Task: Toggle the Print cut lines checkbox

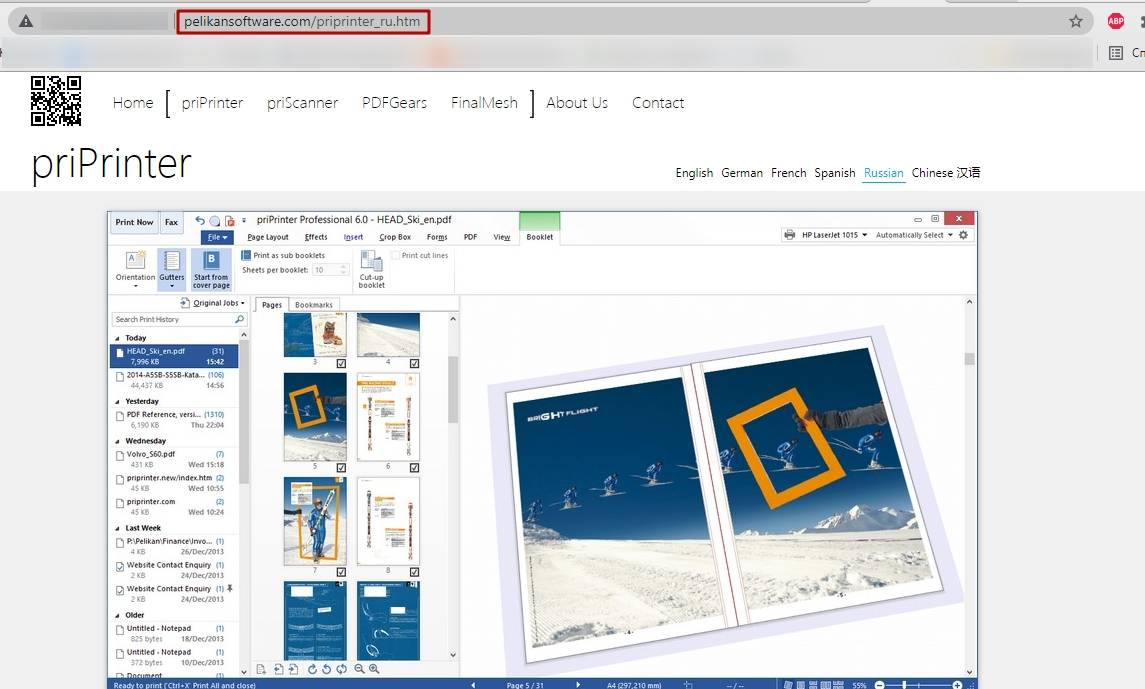Action: [396, 256]
